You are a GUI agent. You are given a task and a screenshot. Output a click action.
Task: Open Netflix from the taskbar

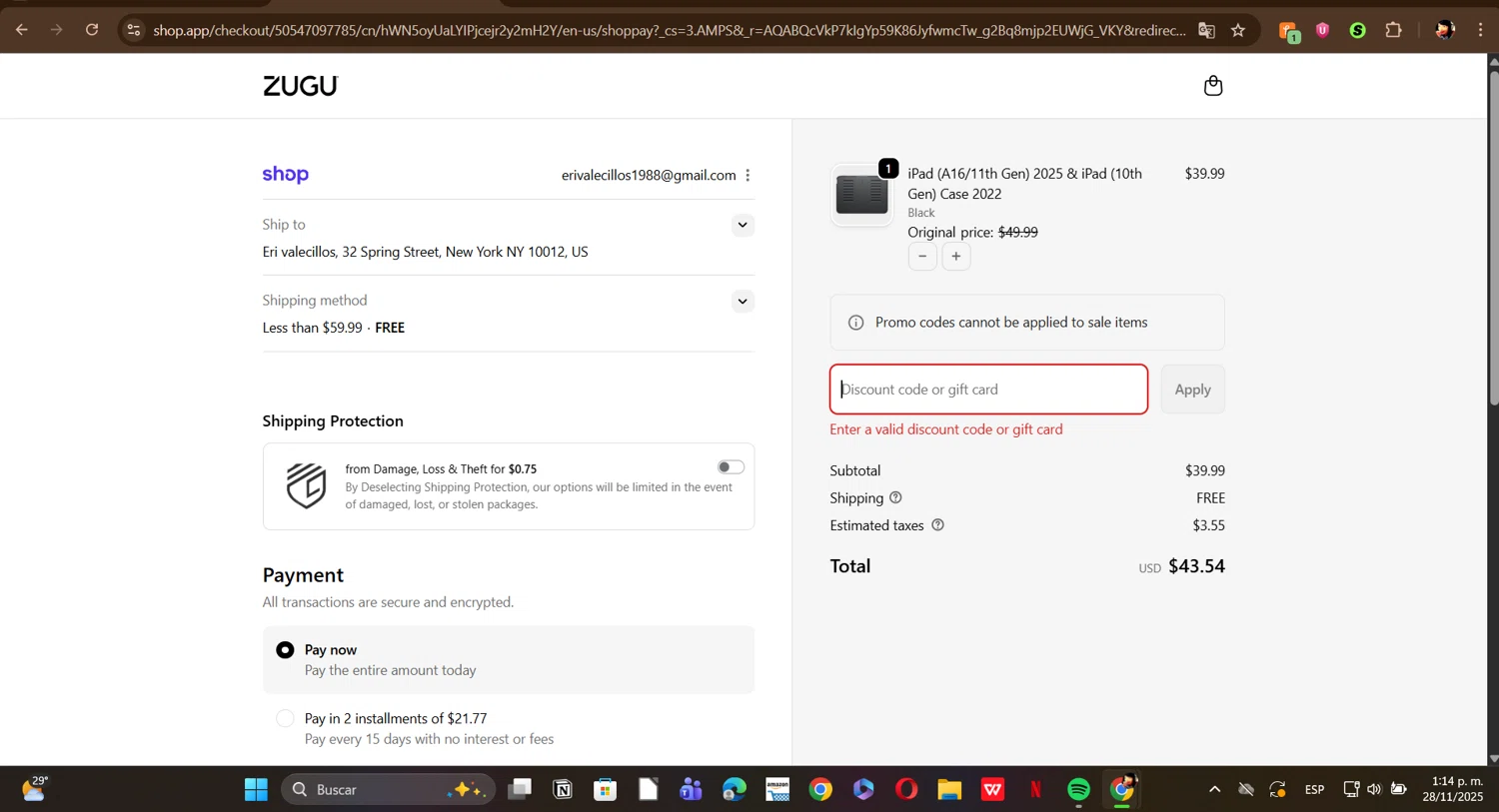click(x=1035, y=790)
